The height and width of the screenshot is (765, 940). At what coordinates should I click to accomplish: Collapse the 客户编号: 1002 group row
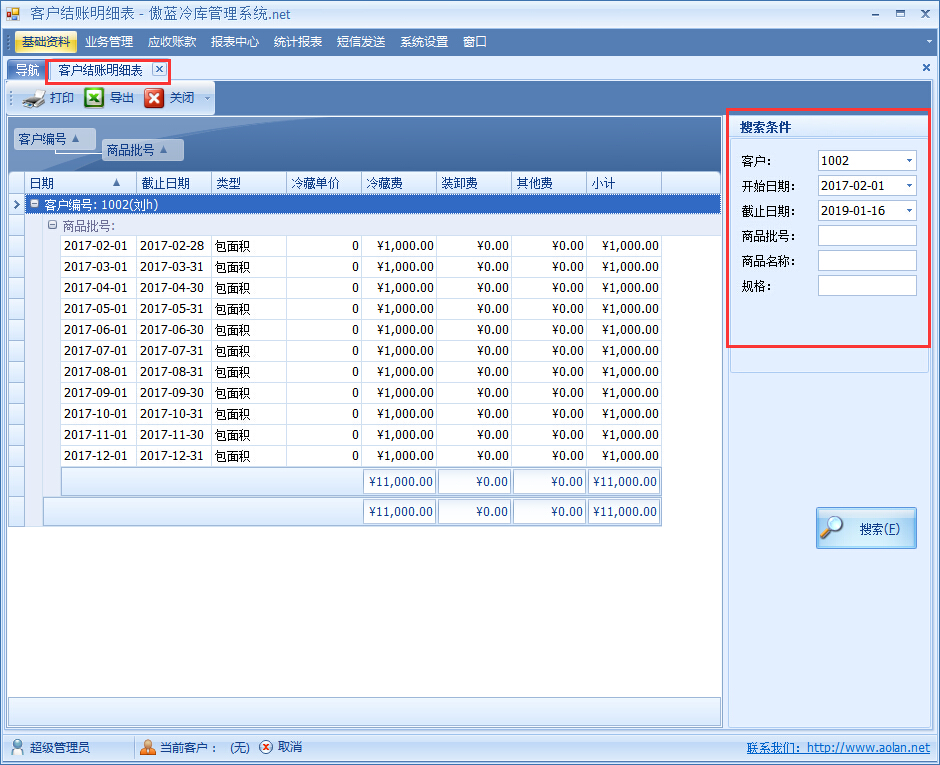click(x=34, y=204)
